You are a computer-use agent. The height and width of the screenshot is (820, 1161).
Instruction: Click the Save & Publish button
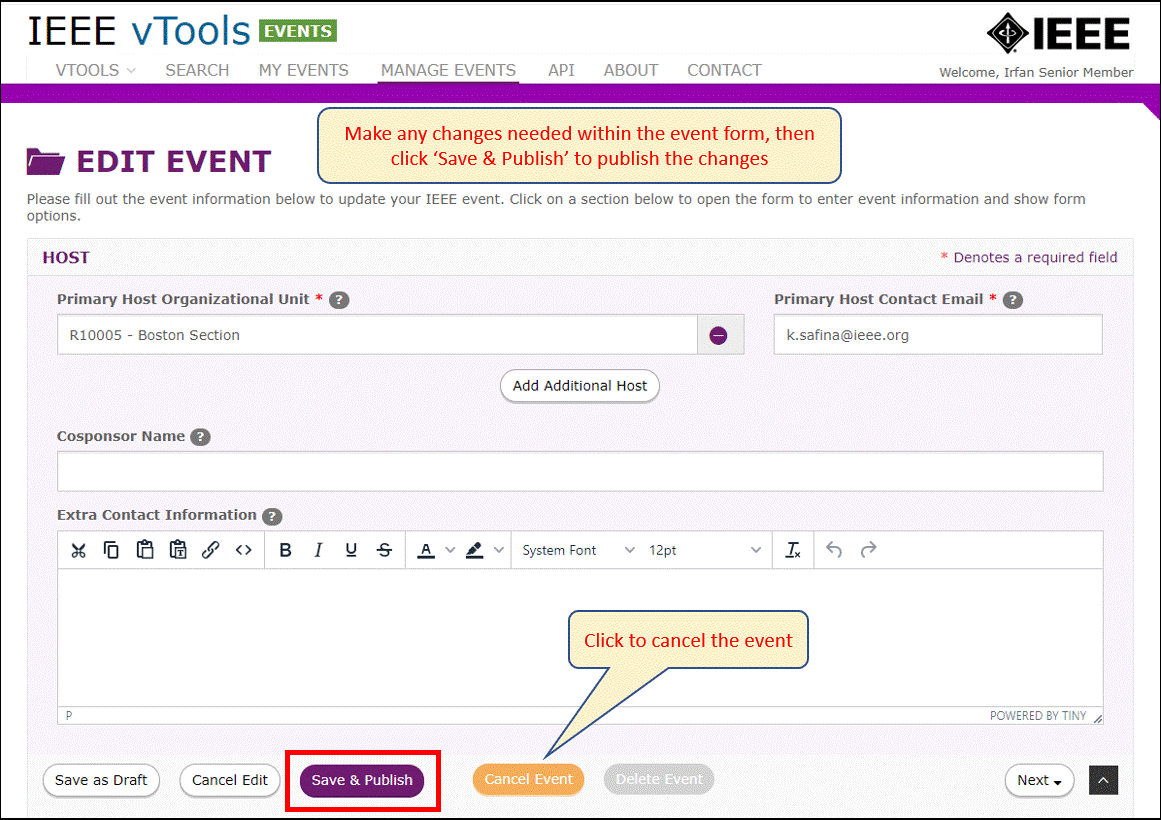[x=362, y=780]
